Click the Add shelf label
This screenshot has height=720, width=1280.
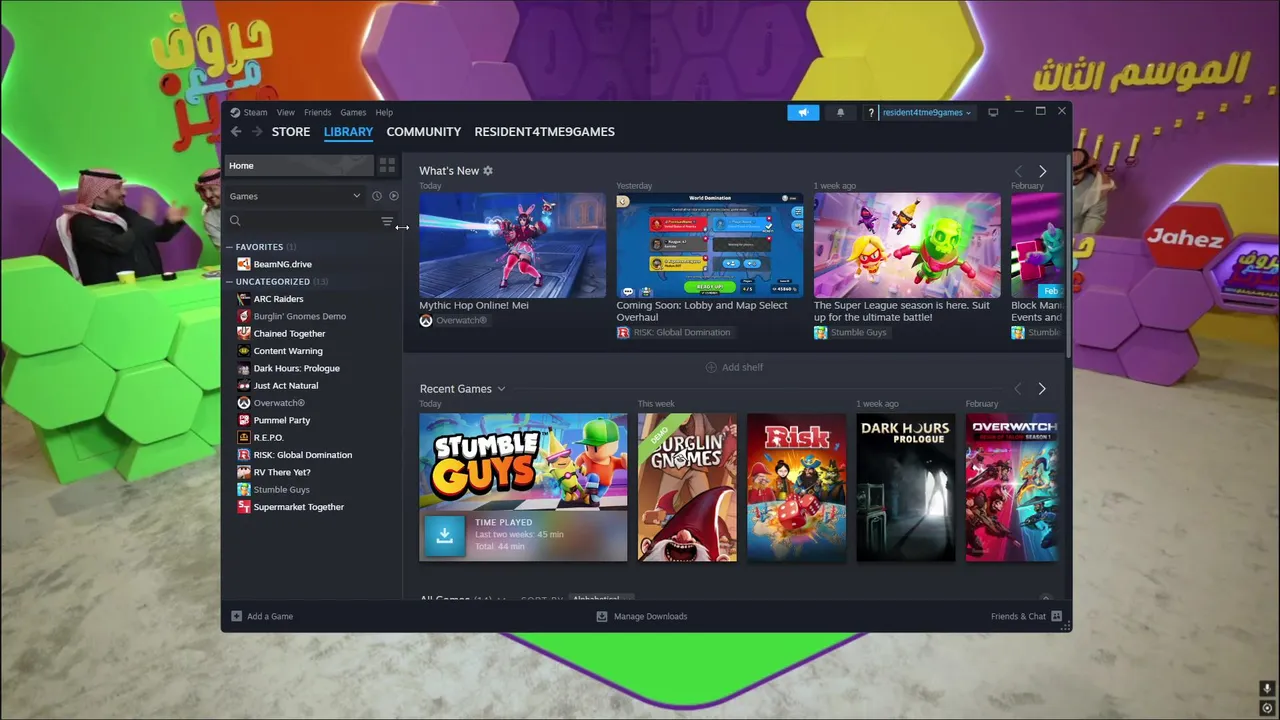click(x=742, y=367)
